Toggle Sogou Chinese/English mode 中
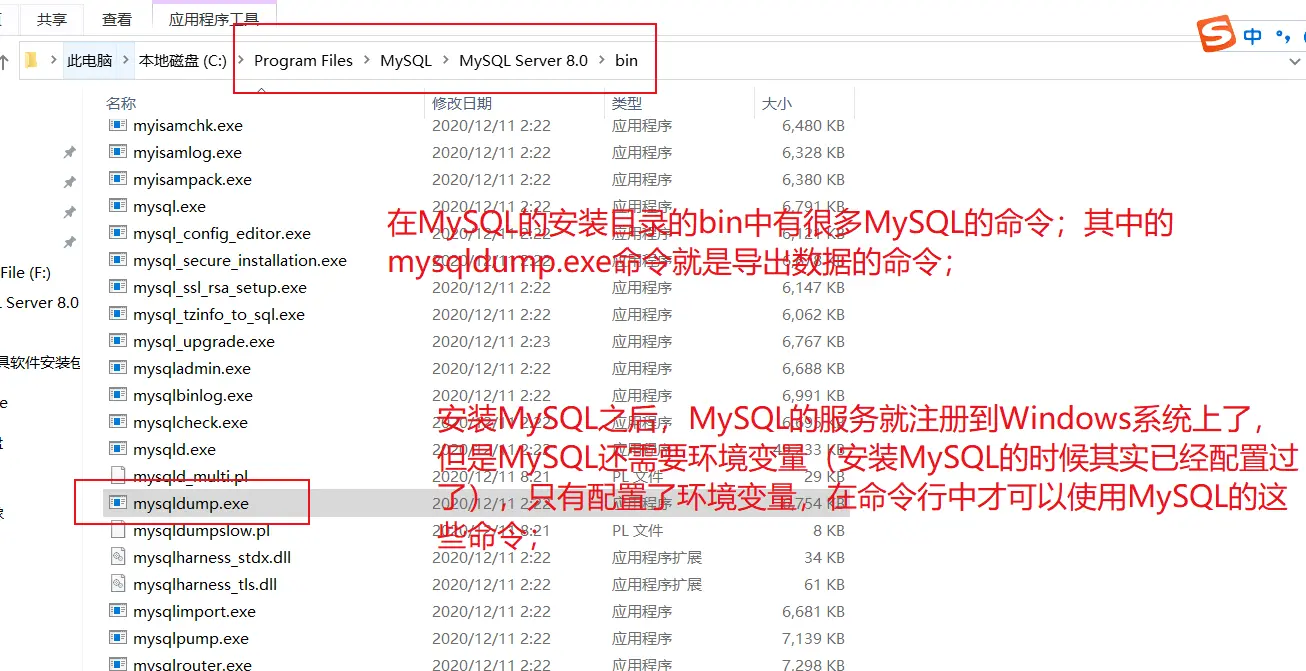 tap(1253, 37)
